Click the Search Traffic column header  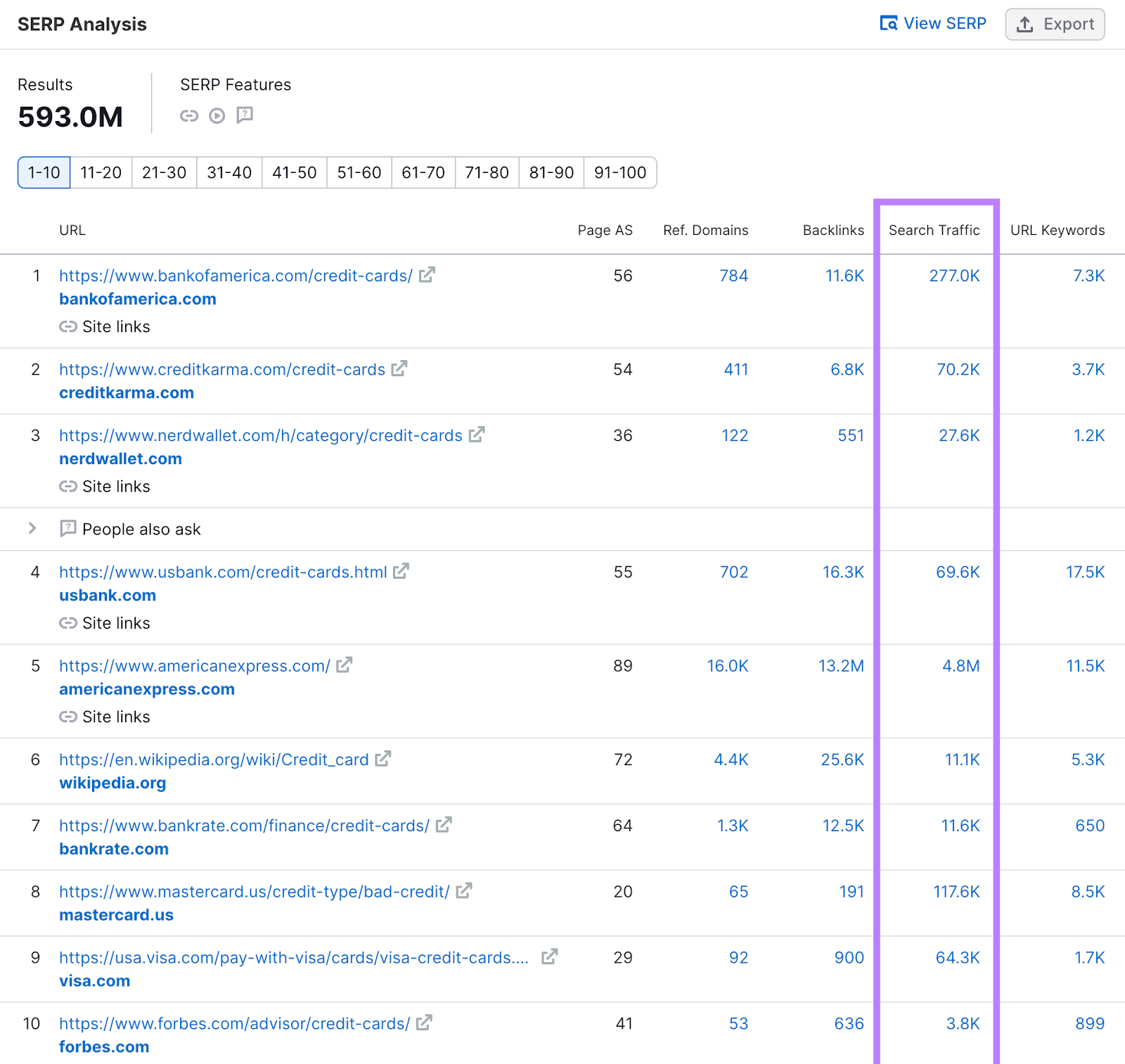pos(935,230)
